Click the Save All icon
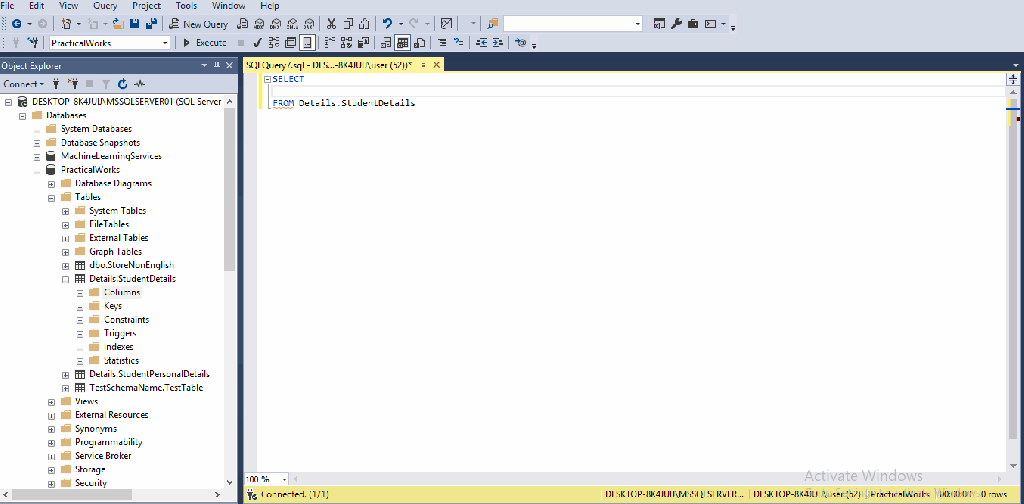 pos(151,23)
